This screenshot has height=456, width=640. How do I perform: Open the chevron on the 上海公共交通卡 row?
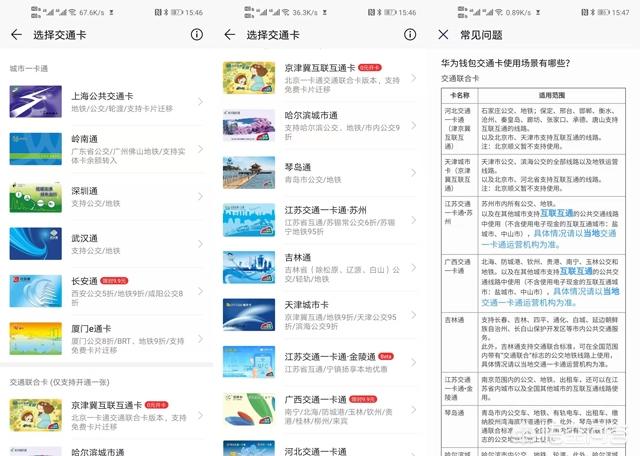tap(200, 102)
